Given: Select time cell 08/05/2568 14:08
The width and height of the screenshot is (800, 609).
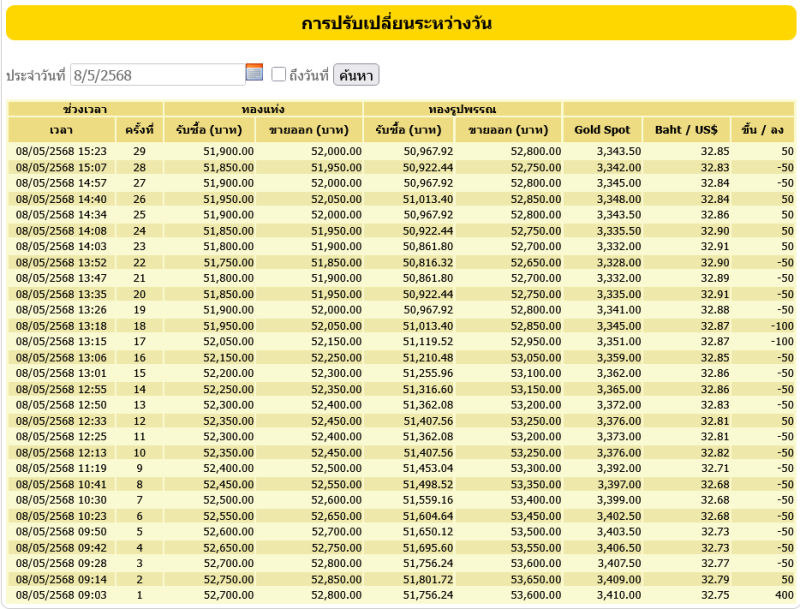Looking at the screenshot, I should point(61,231).
